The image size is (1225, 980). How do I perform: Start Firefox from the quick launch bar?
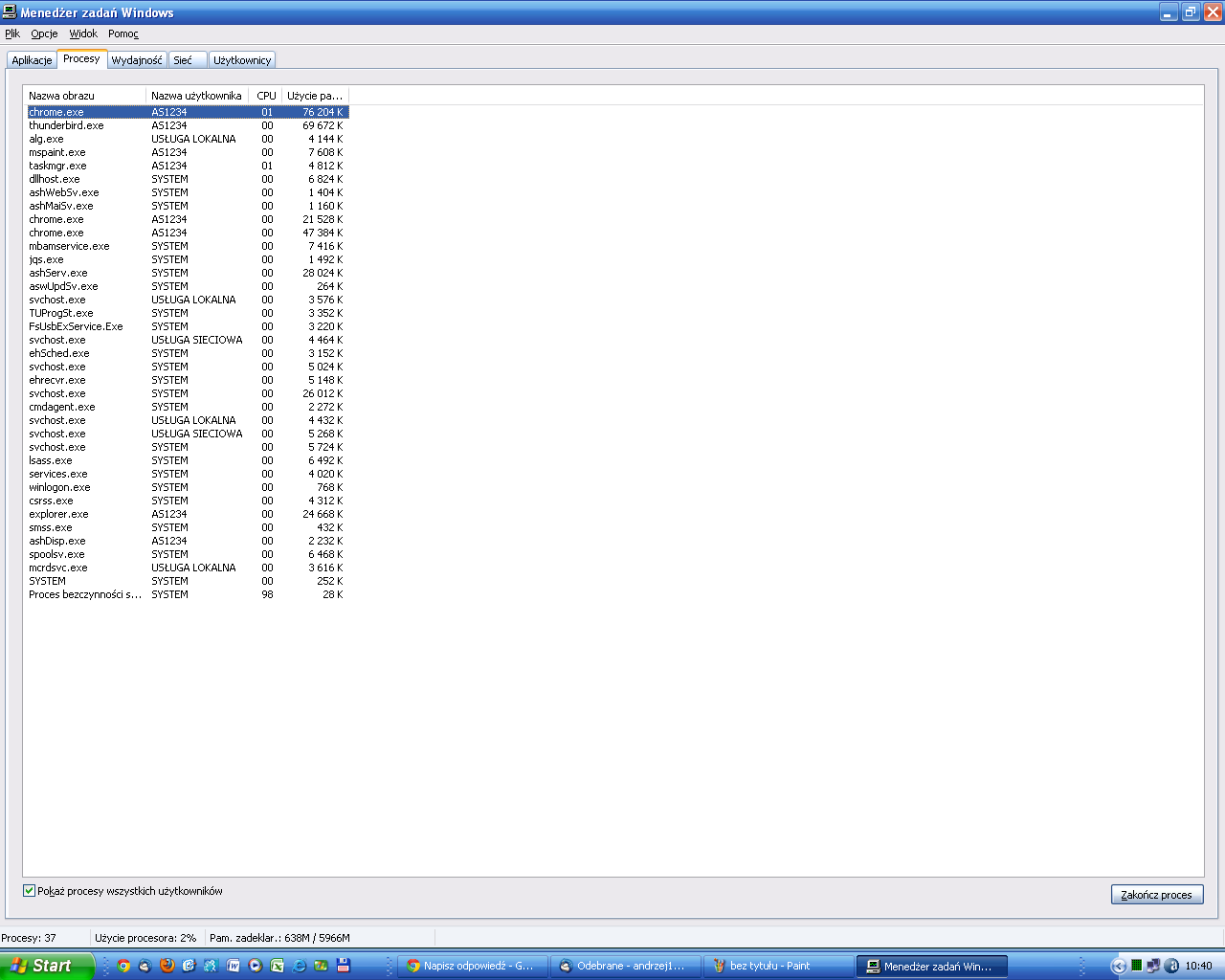167,966
